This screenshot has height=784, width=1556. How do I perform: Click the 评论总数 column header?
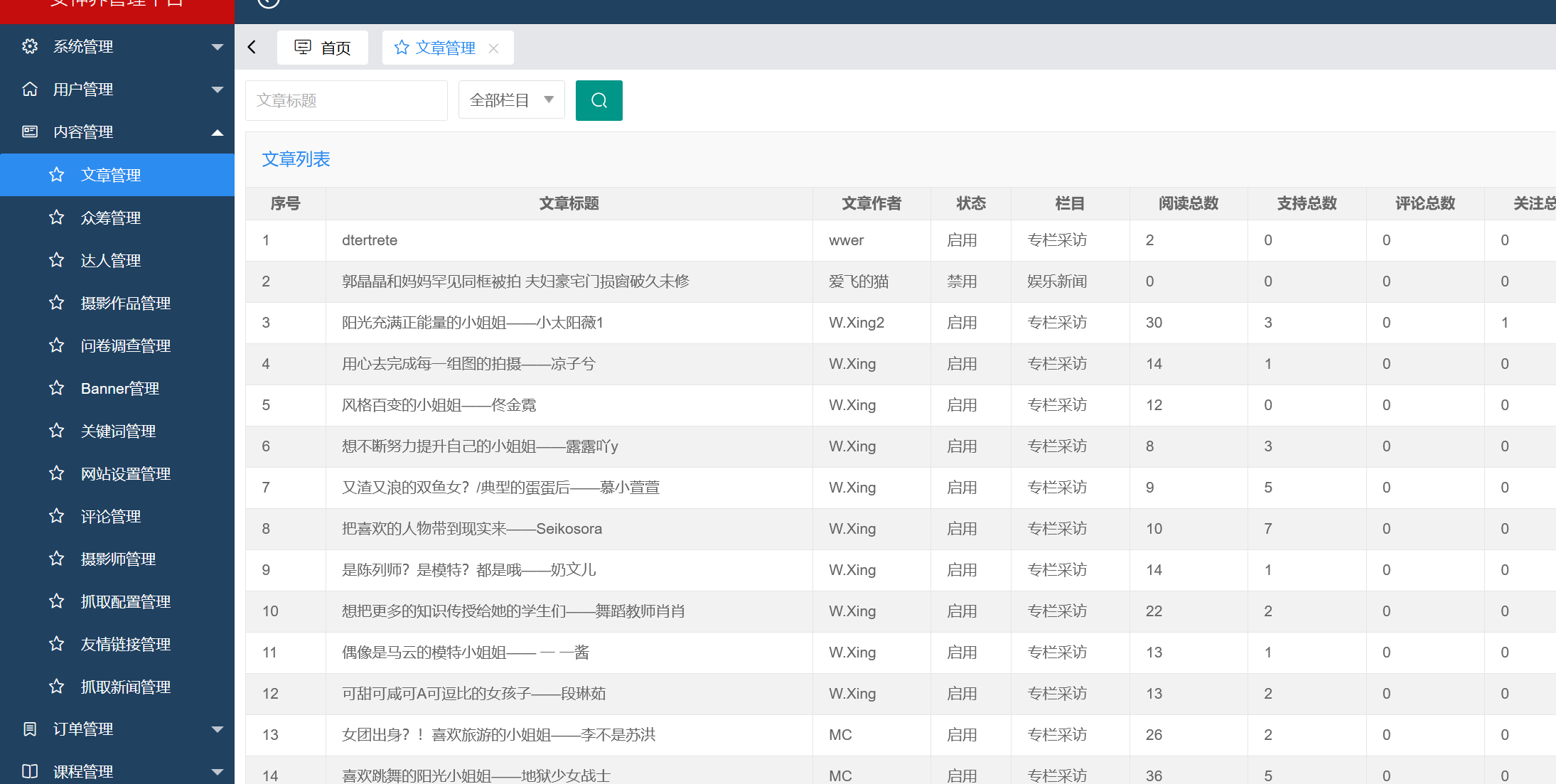pyautogui.click(x=1425, y=203)
